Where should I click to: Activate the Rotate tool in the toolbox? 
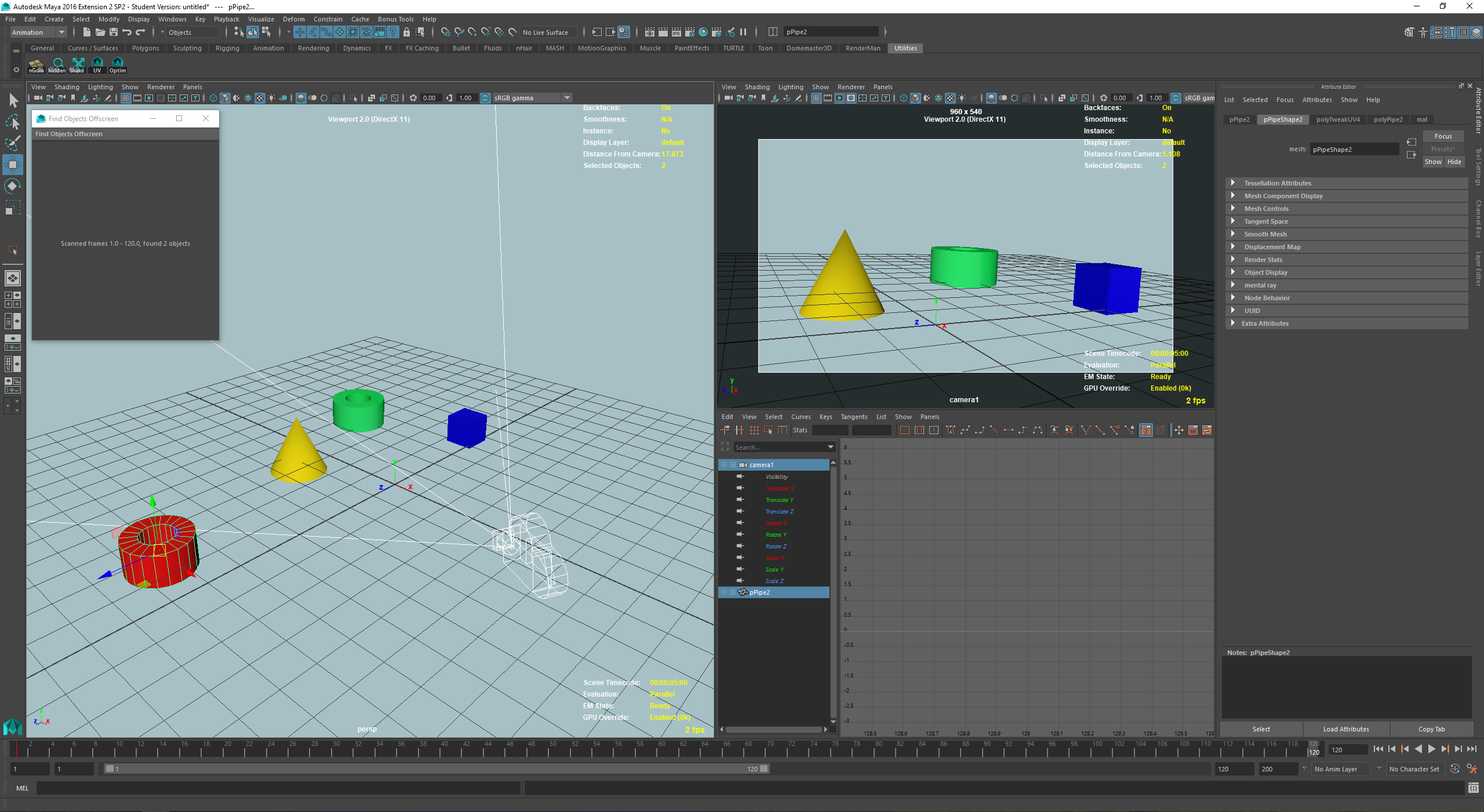point(12,186)
